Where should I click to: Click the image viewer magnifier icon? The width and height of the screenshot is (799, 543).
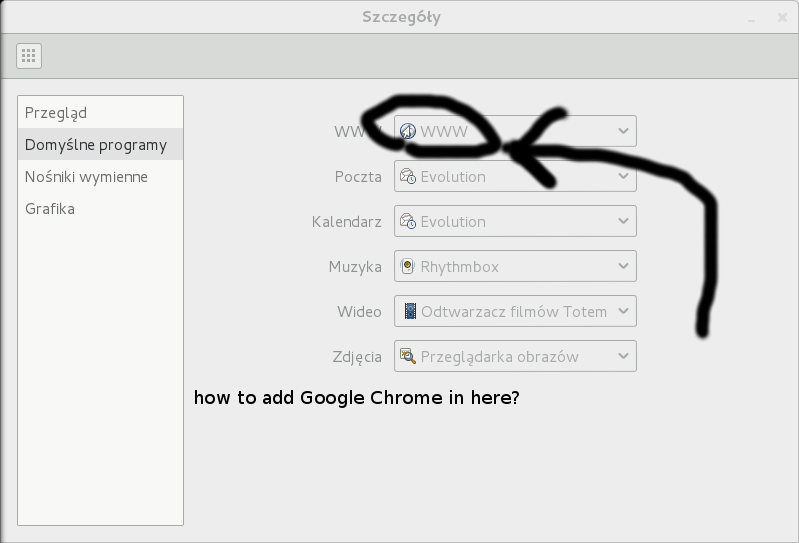tap(408, 357)
